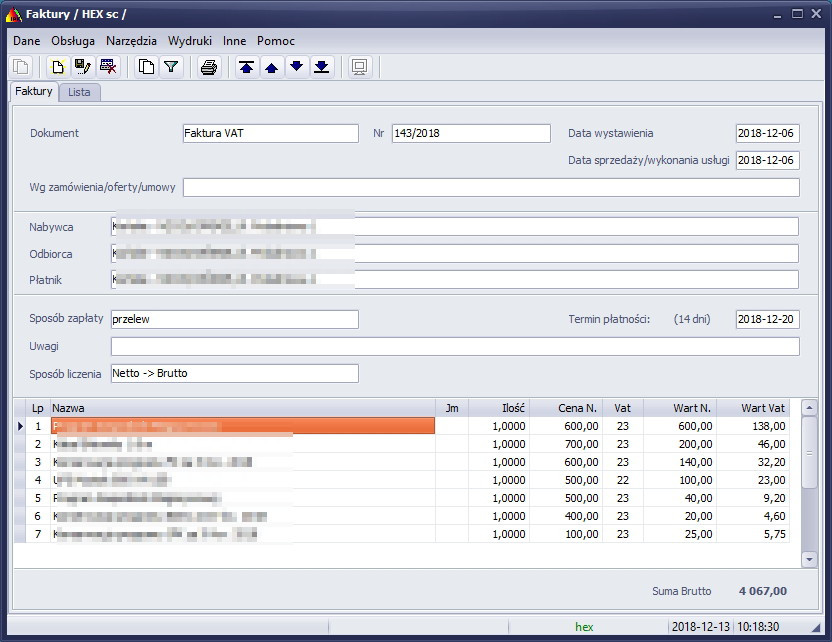This screenshot has width=832, height=642.
Task: Click the scroll down arrow of items table
Action: [809, 559]
